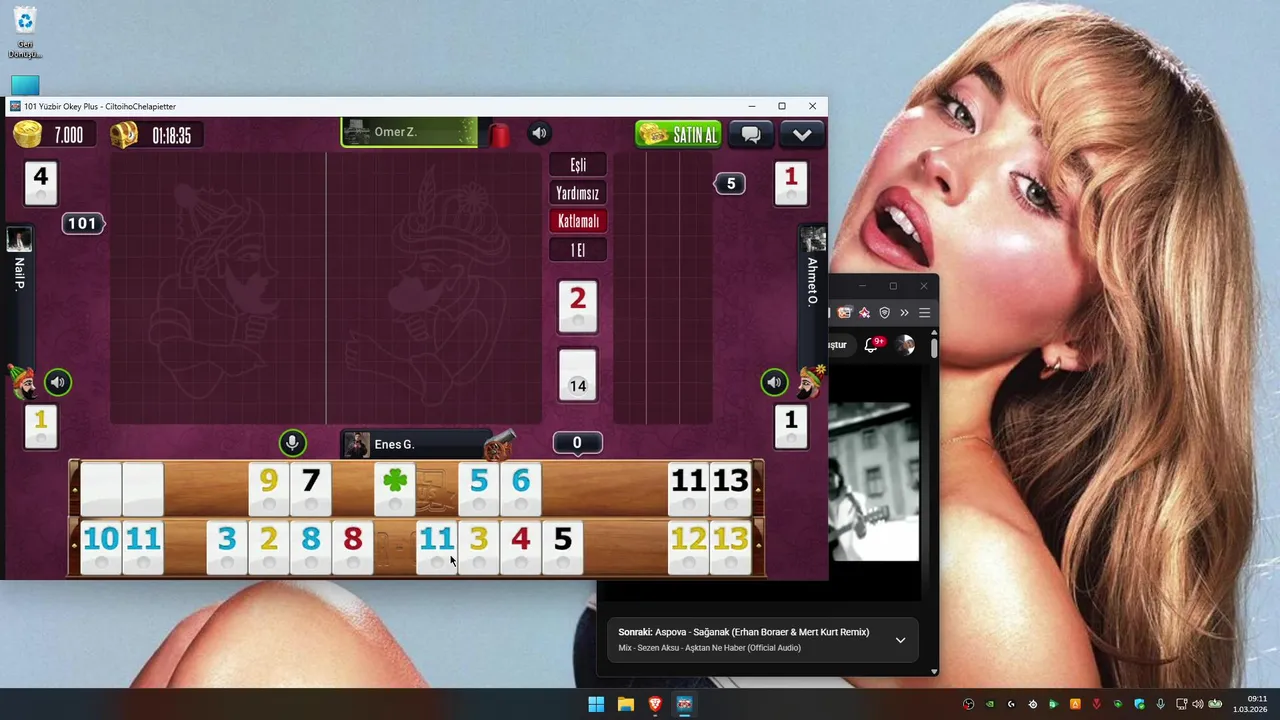The image size is (1280, 720).
Task: Select the red 8 tile in rack
Action: click(x=352, y=546)
